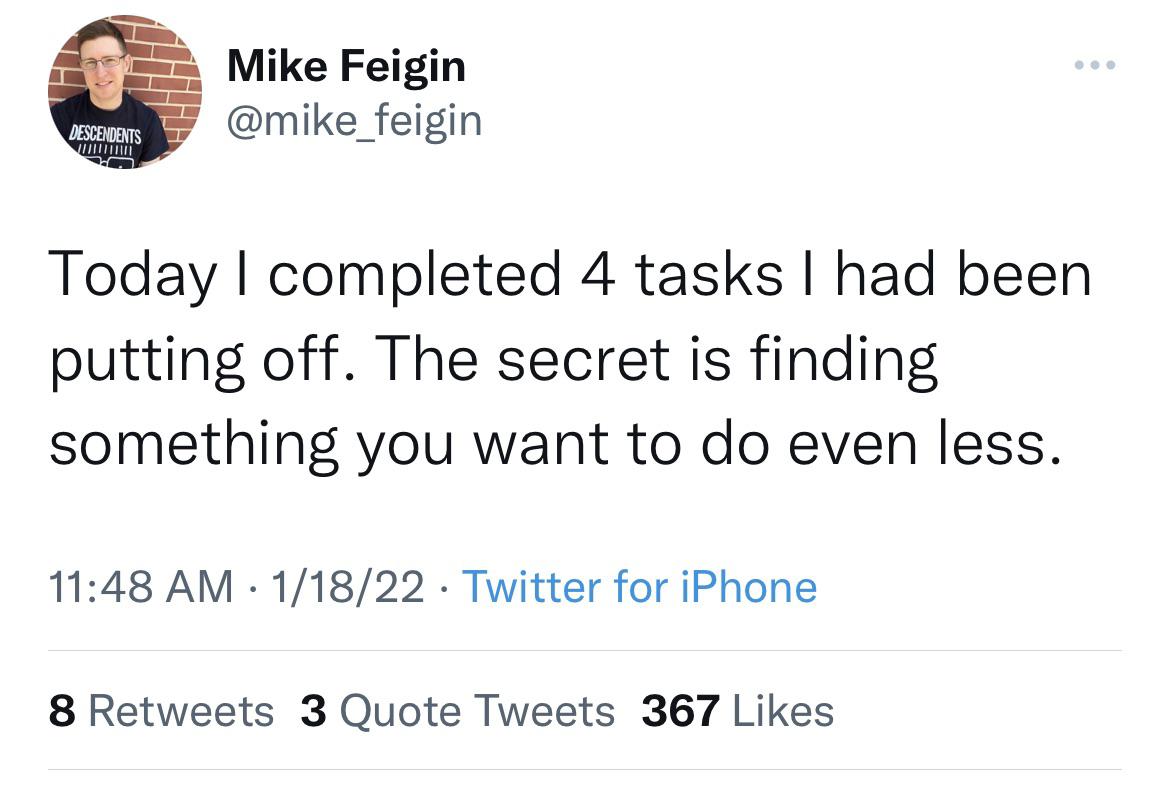This screenshot has height=786, width=1170.
Task: Click the 11:48 AM timestamp
Action: tap(141, 587)
